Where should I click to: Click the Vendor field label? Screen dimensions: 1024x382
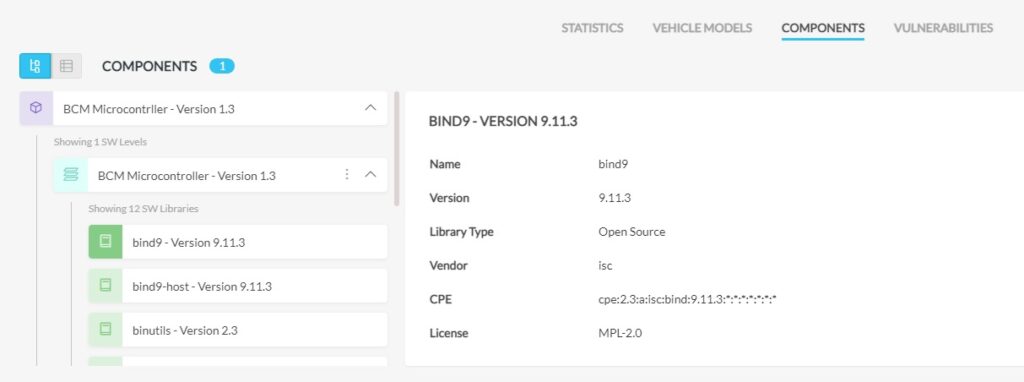point(448,266)
